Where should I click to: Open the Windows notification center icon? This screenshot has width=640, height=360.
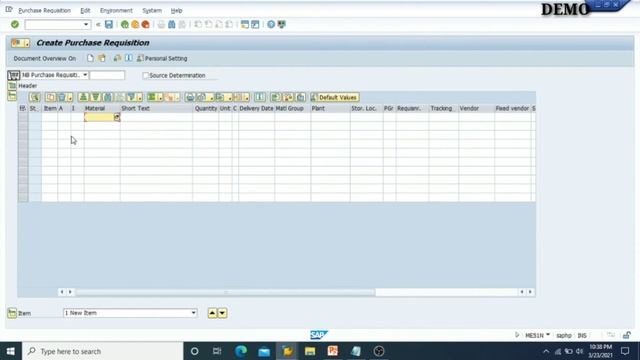click(625, 351)
